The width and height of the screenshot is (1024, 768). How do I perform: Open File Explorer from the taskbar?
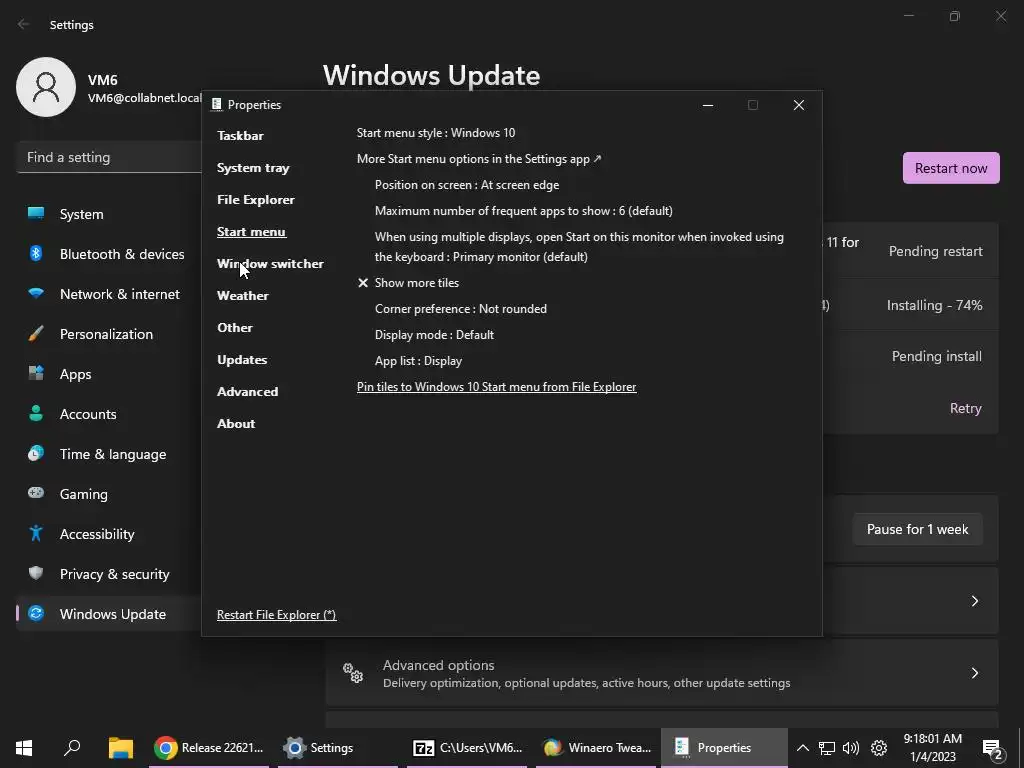pos(121,748)
